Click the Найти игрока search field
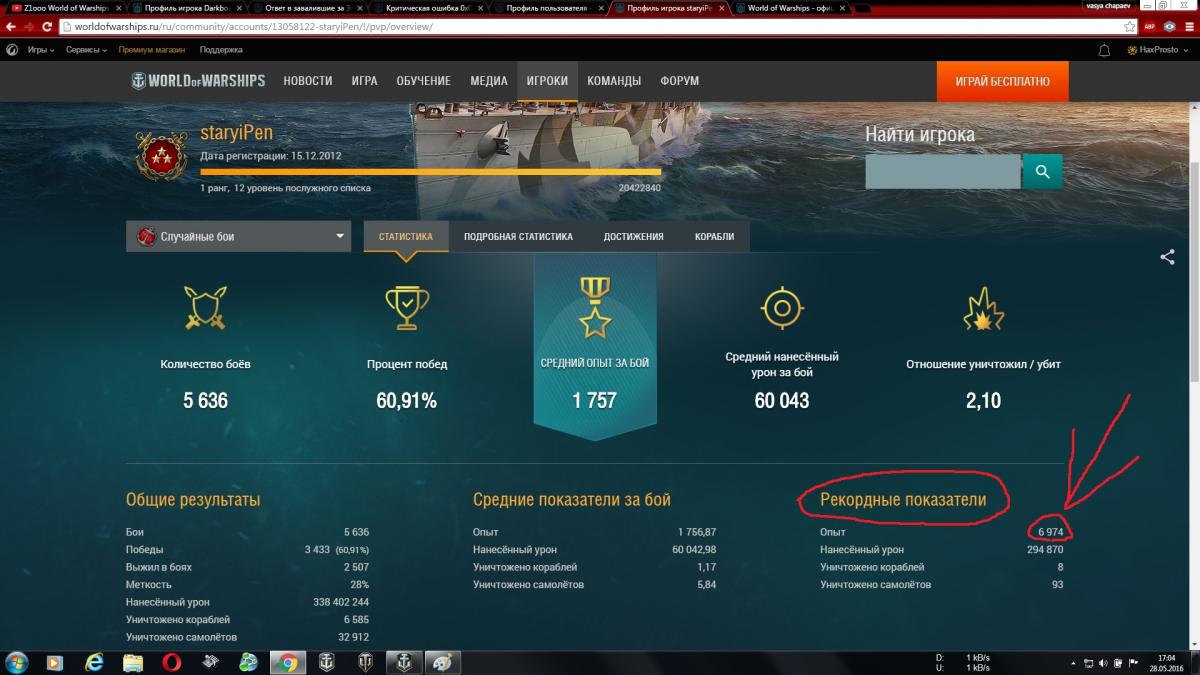1200x675 pixels. 943,172
